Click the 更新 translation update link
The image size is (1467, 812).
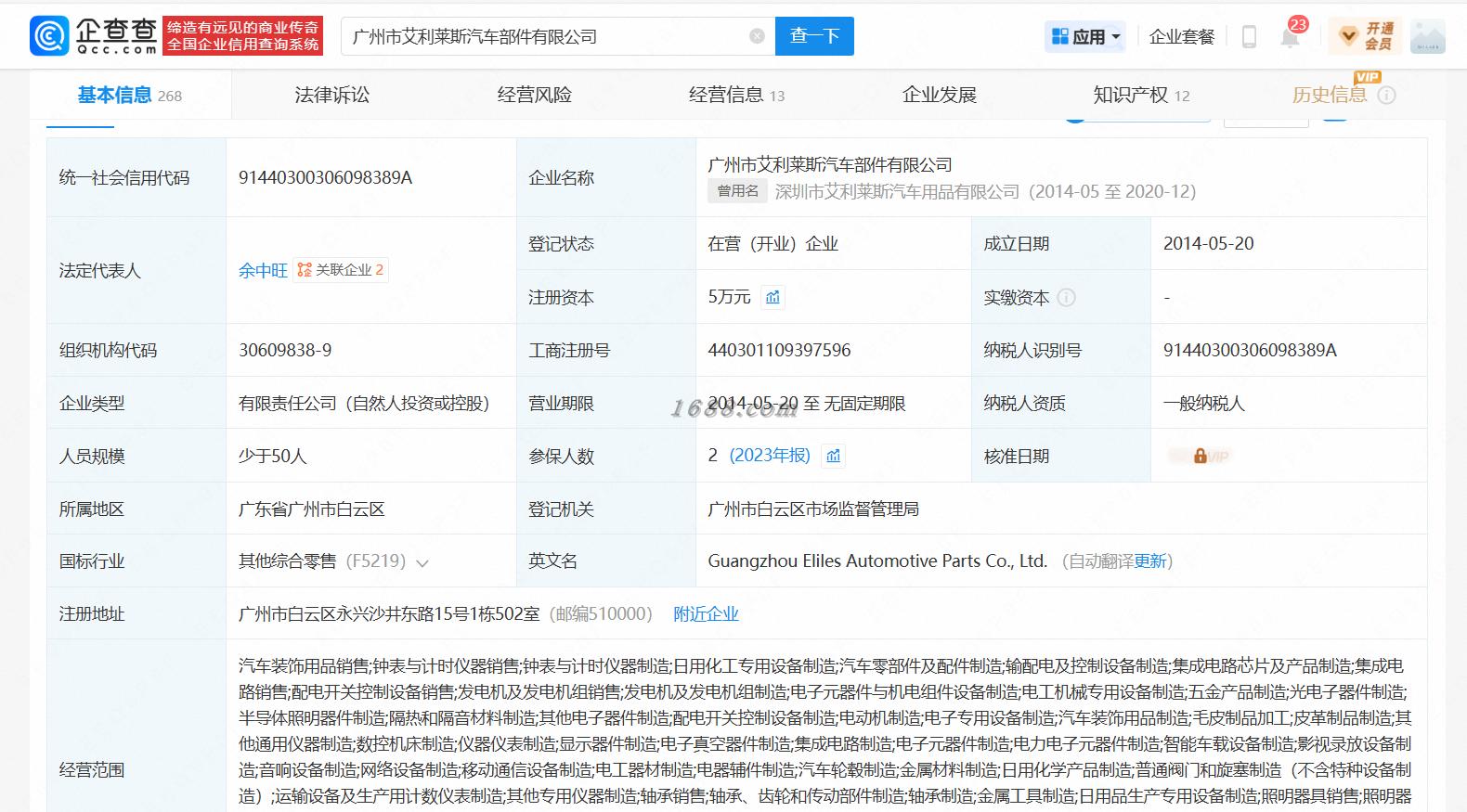(x=1149, y=561)
